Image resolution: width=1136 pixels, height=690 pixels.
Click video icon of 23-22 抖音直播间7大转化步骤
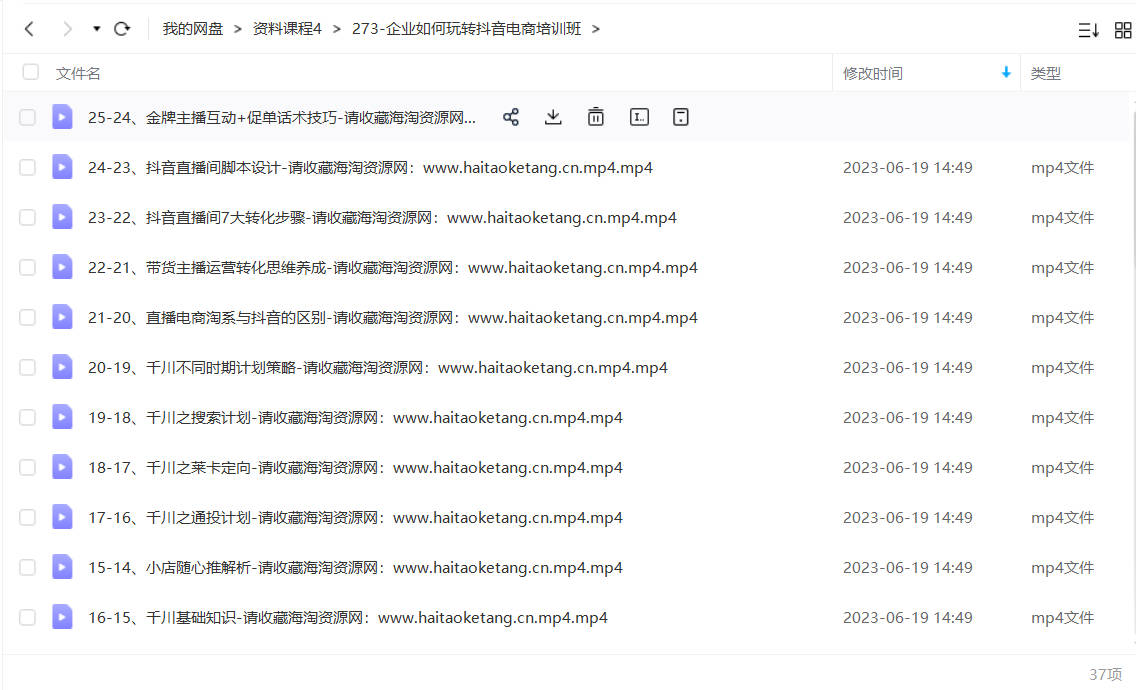click(62, 217)
